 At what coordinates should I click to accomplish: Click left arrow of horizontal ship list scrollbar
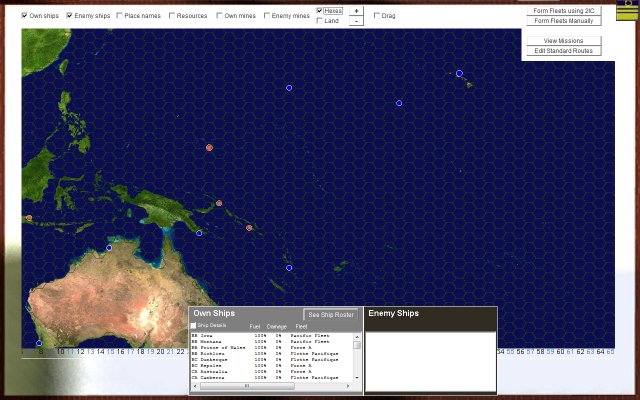194,385
